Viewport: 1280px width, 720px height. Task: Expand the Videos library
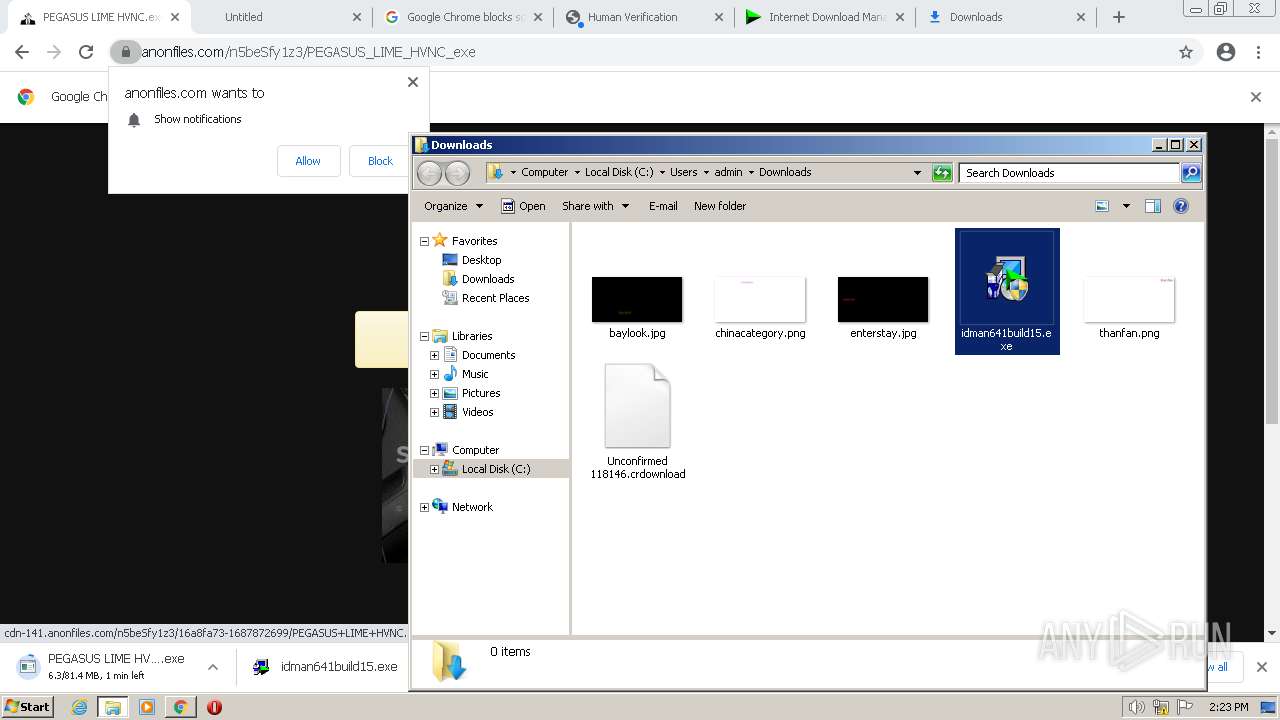click(x=434, y=412)
